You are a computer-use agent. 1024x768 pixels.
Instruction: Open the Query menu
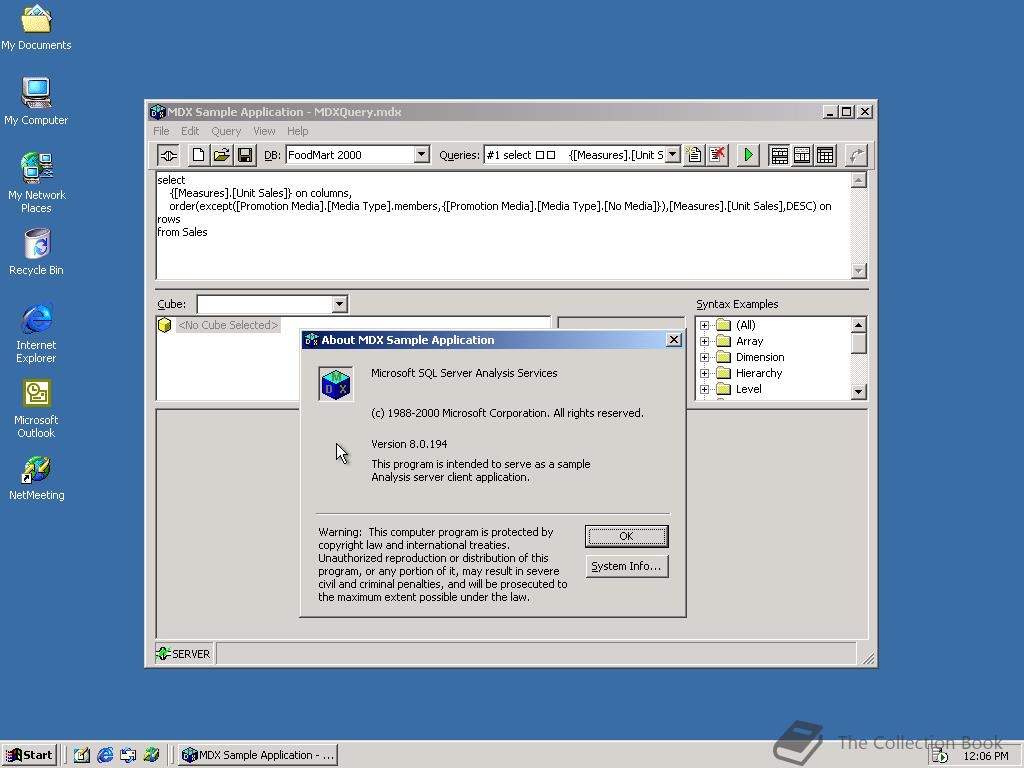[x=226, y=131]
